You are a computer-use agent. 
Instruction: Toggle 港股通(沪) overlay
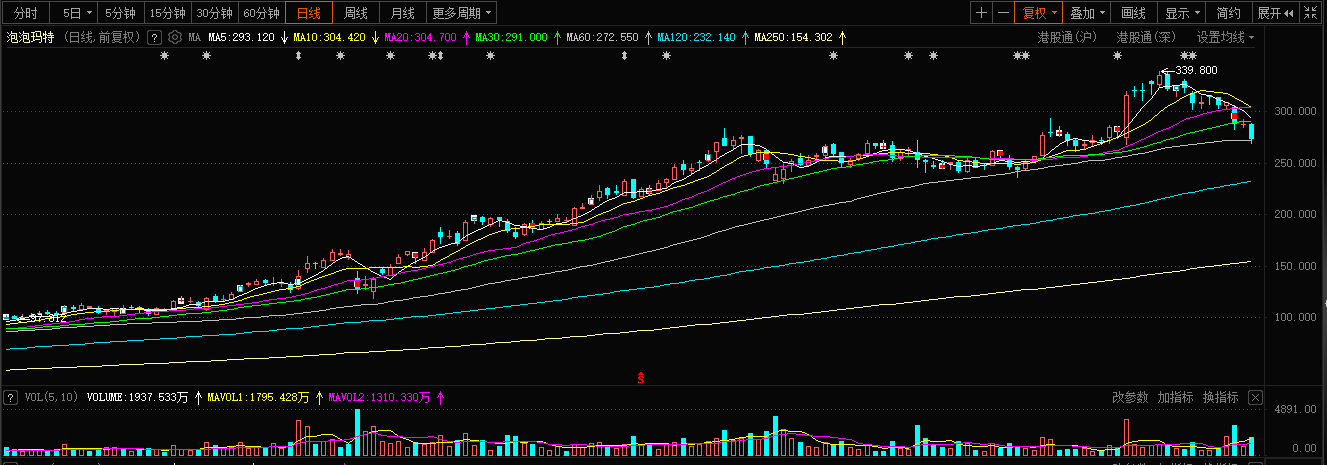tap(1066, 37)
